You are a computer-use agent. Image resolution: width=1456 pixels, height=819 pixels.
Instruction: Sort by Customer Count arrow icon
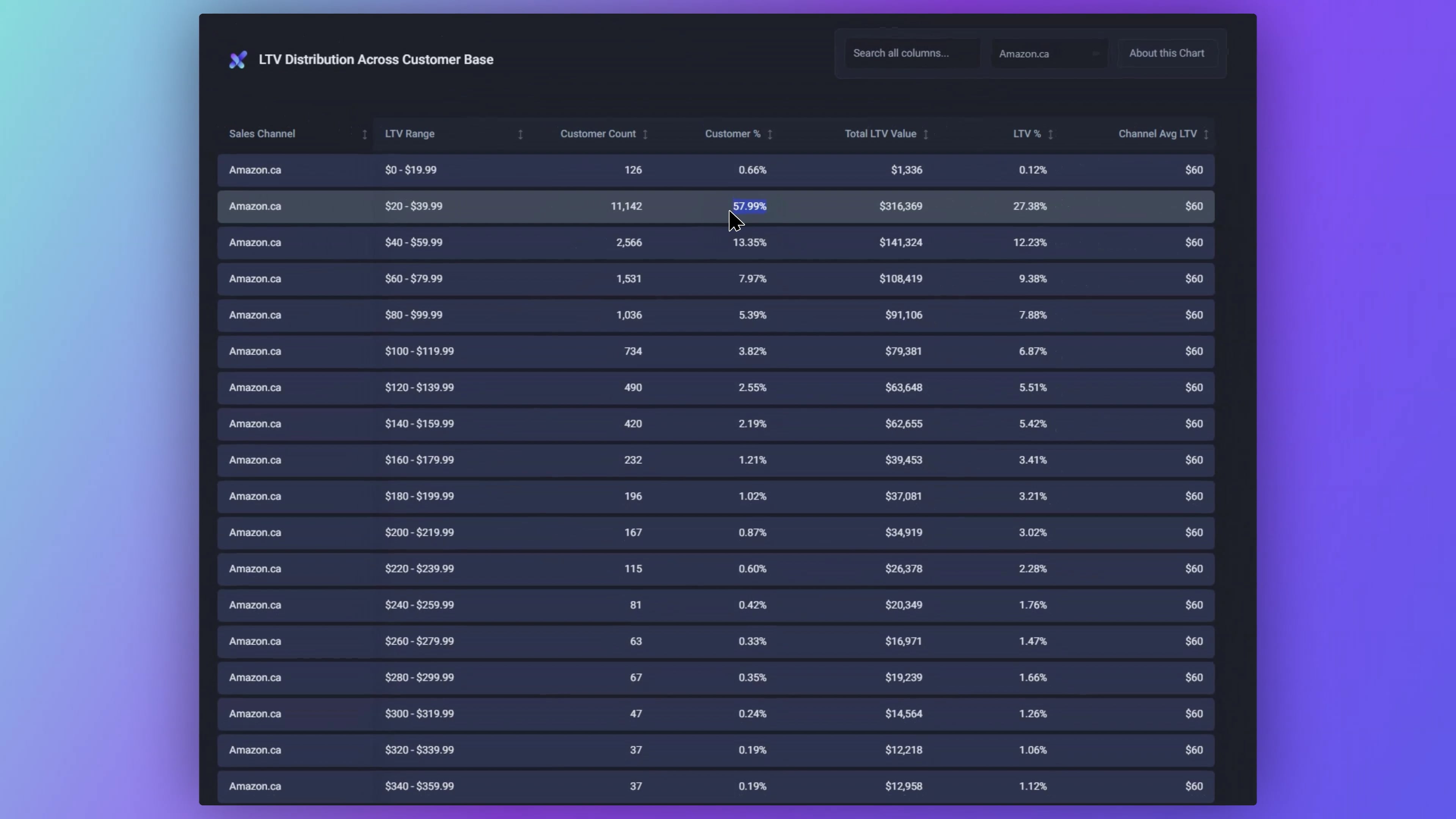point(645,135)
